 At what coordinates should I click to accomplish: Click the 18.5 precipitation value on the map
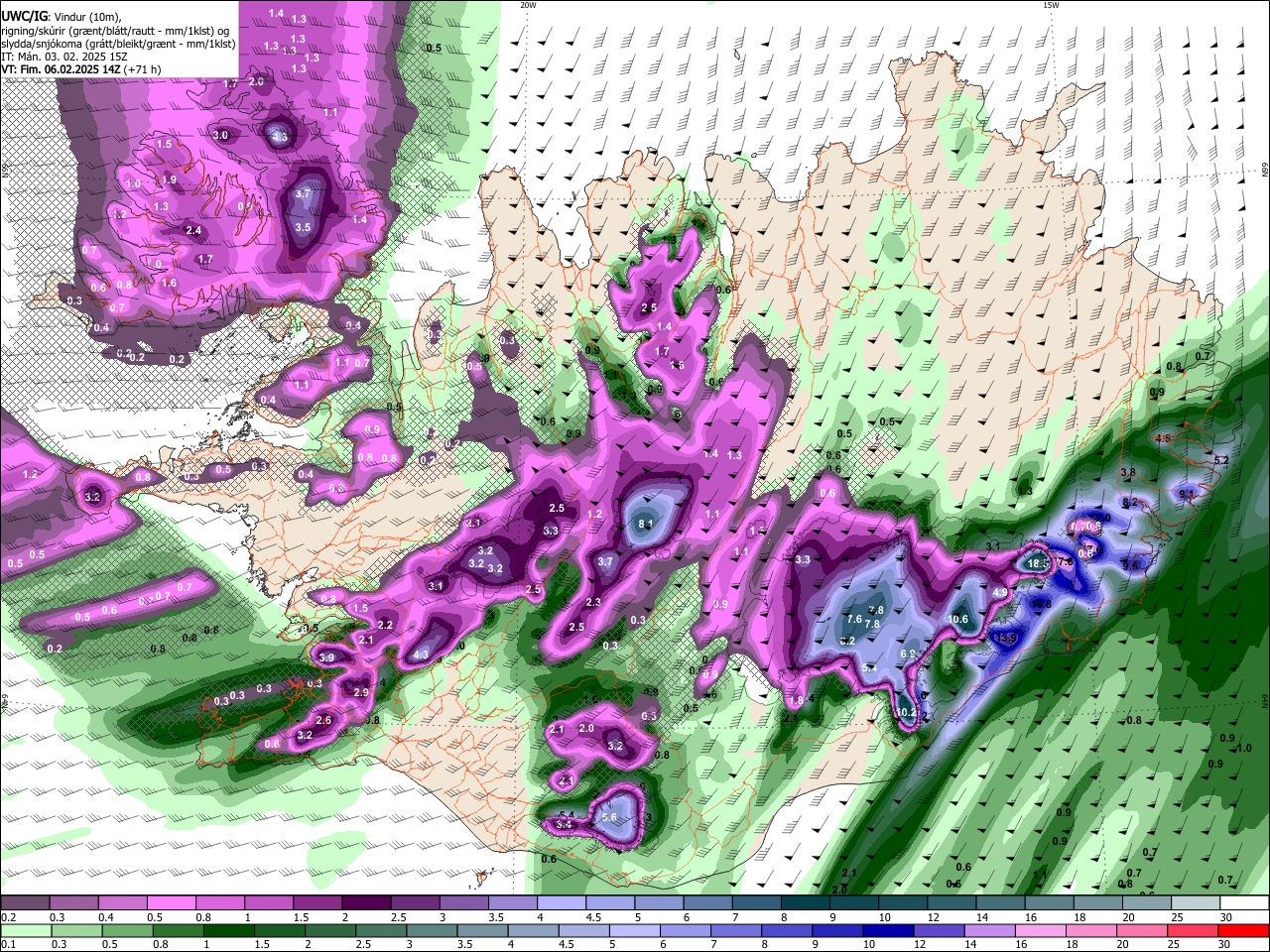point(1039,563)
